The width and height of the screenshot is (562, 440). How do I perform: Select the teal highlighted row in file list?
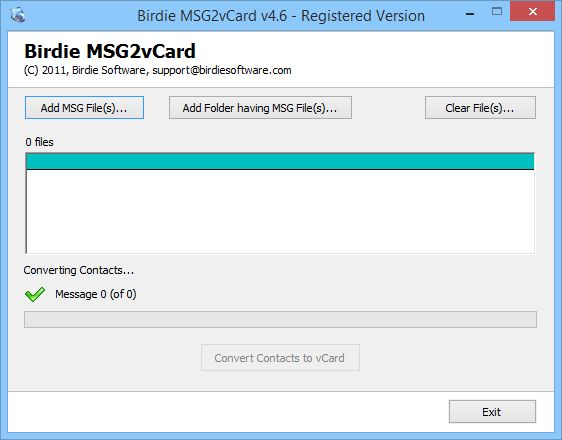click(x=280, y=162)
